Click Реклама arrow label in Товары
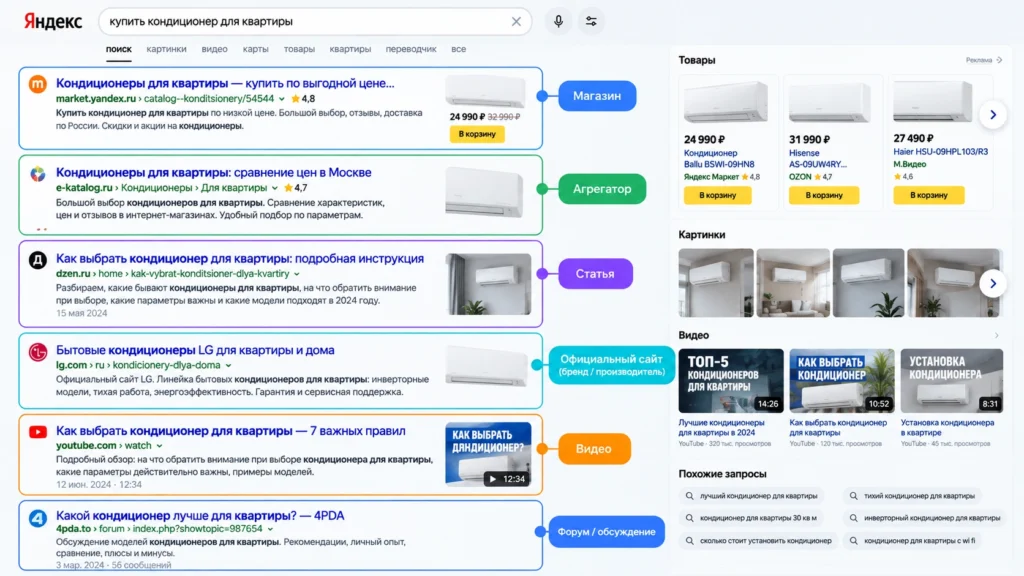This screenshot has height=576, width=1024. pyautogui.click(x=984, y=60)
